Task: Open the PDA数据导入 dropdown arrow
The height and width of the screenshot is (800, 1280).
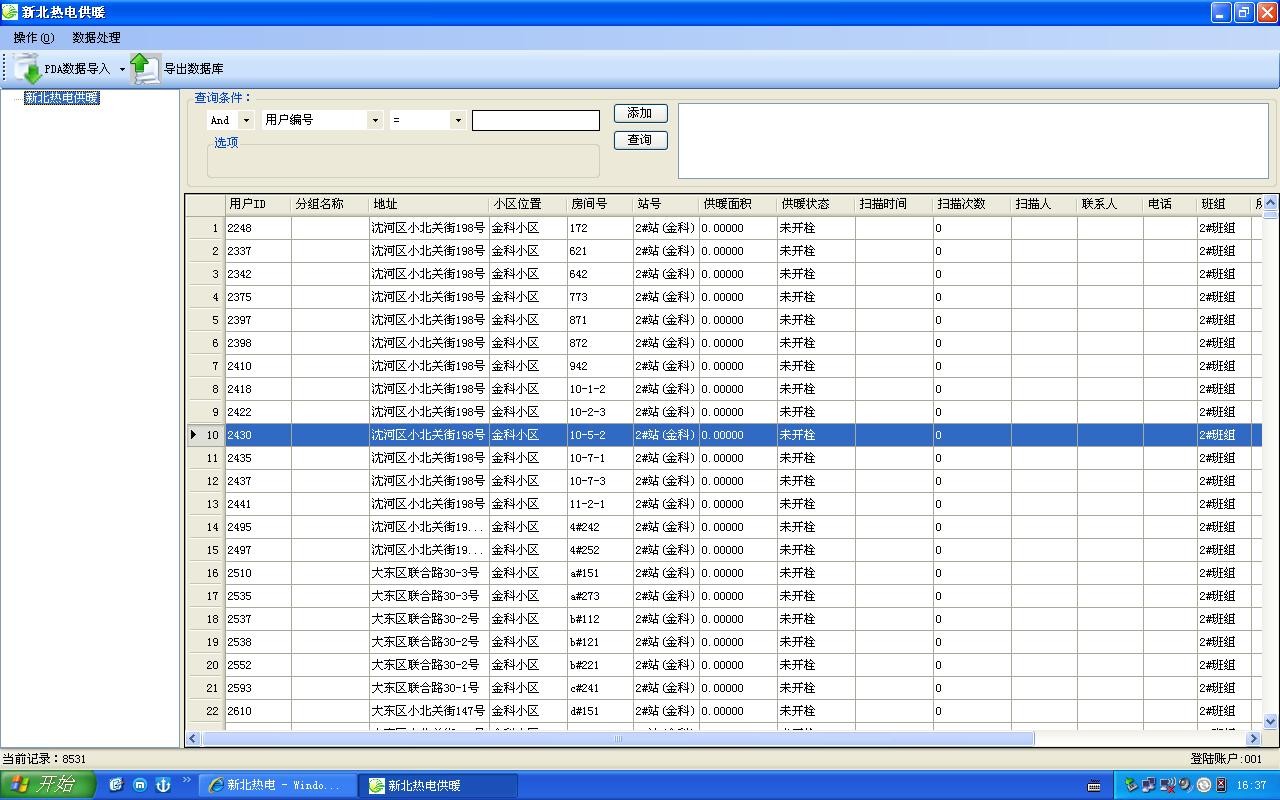Action: pos(122,69)
